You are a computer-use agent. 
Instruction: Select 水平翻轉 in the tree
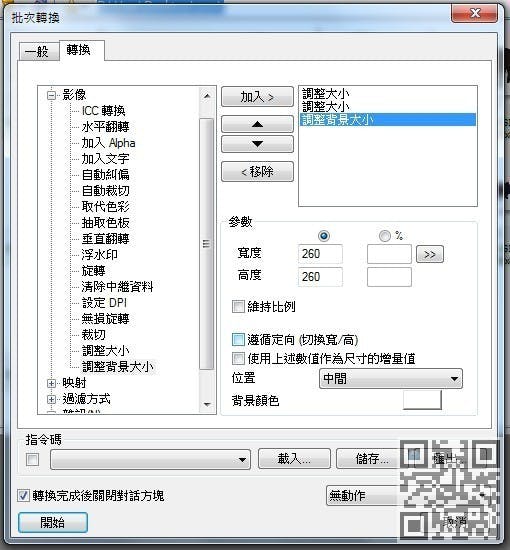[106, 127]
